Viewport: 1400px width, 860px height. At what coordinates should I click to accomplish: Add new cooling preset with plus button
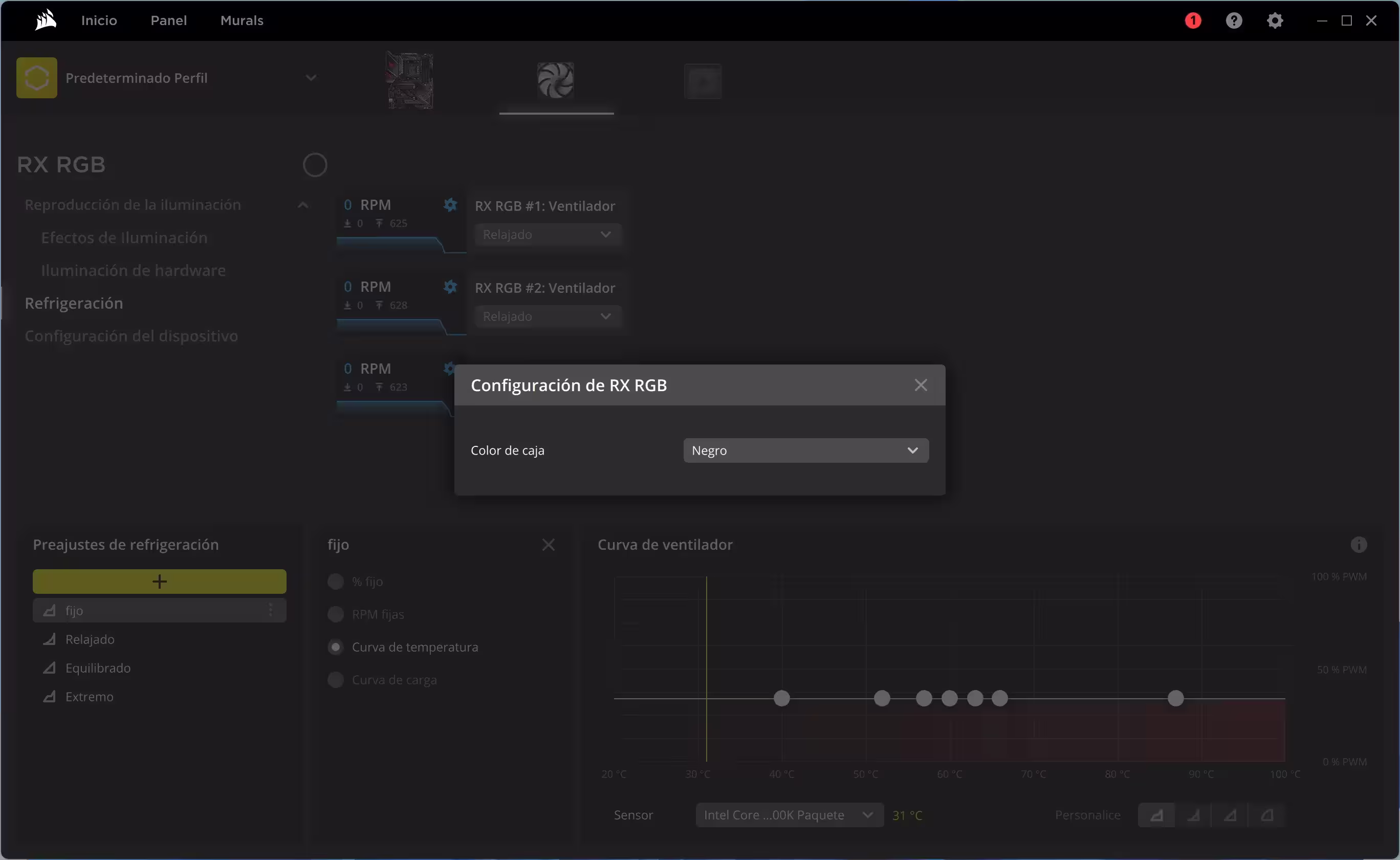click(159, 582)
